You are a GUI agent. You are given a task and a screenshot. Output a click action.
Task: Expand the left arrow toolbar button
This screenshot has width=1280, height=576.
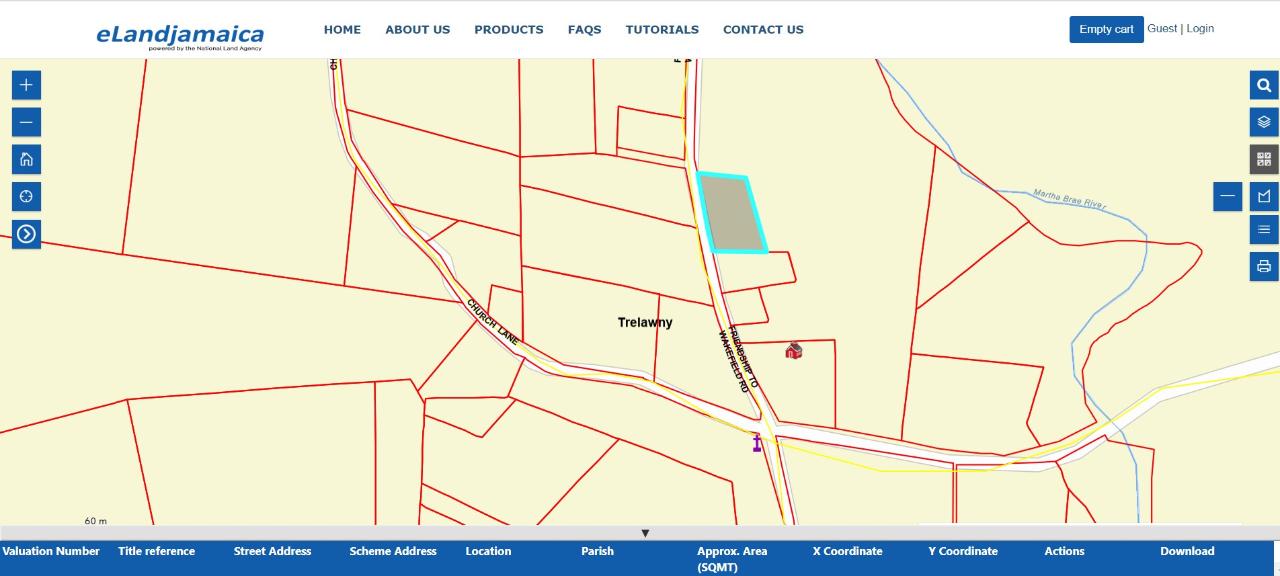26,234
